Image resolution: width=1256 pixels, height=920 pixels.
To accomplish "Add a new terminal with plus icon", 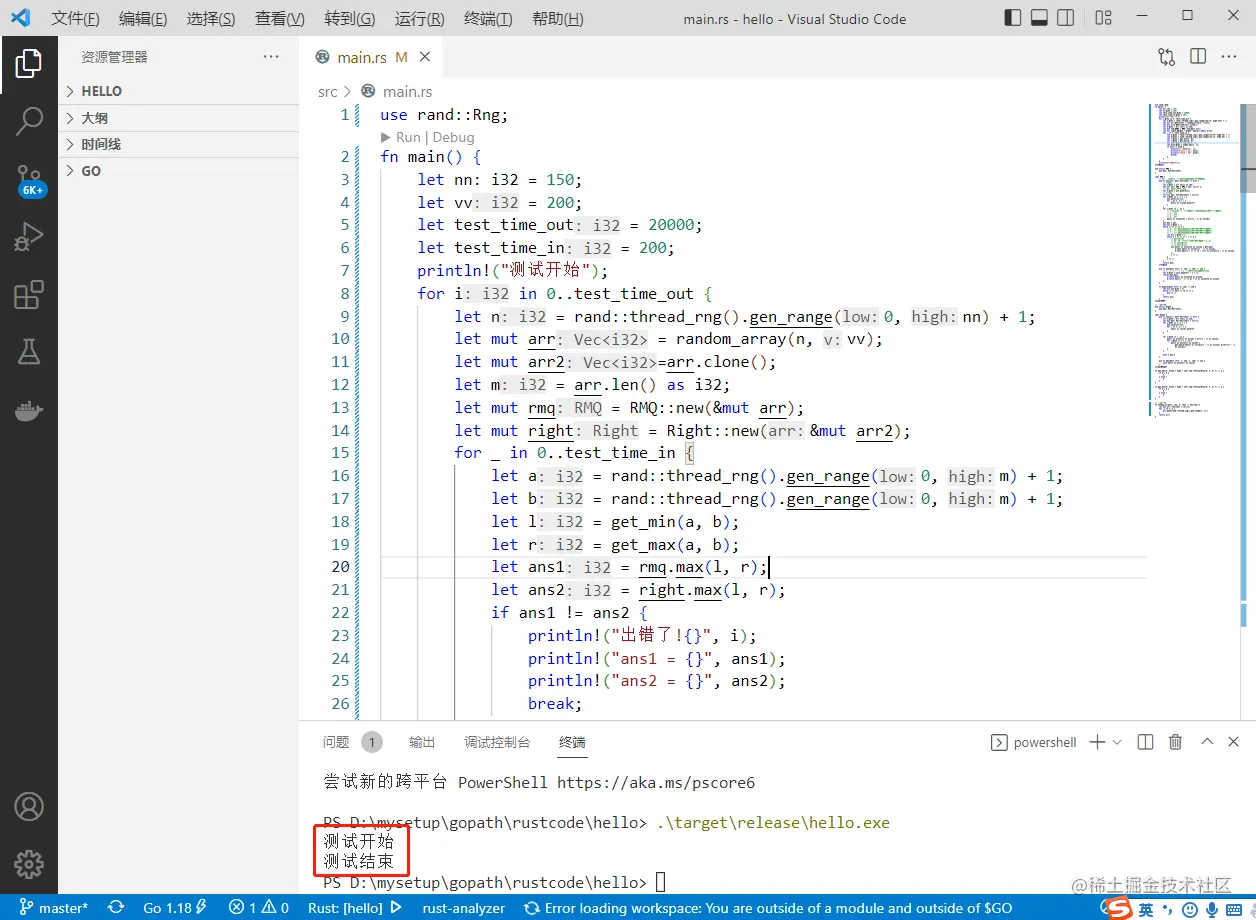I will click(x=1097, y=742).
